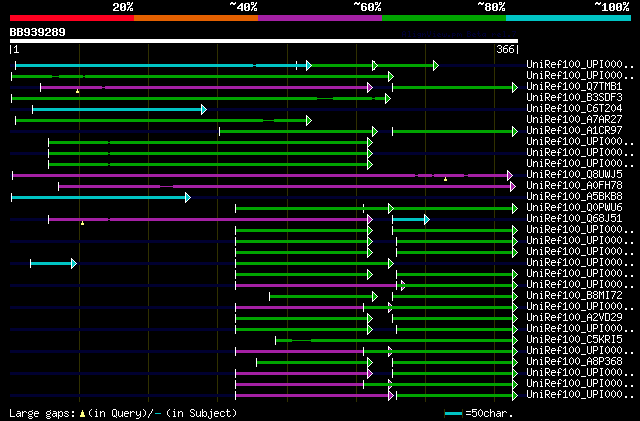Image resolution: width=640 pixels, height=421 pixels.
Task: Click the ~100% legend percentage text
Action: coord(611,7)
